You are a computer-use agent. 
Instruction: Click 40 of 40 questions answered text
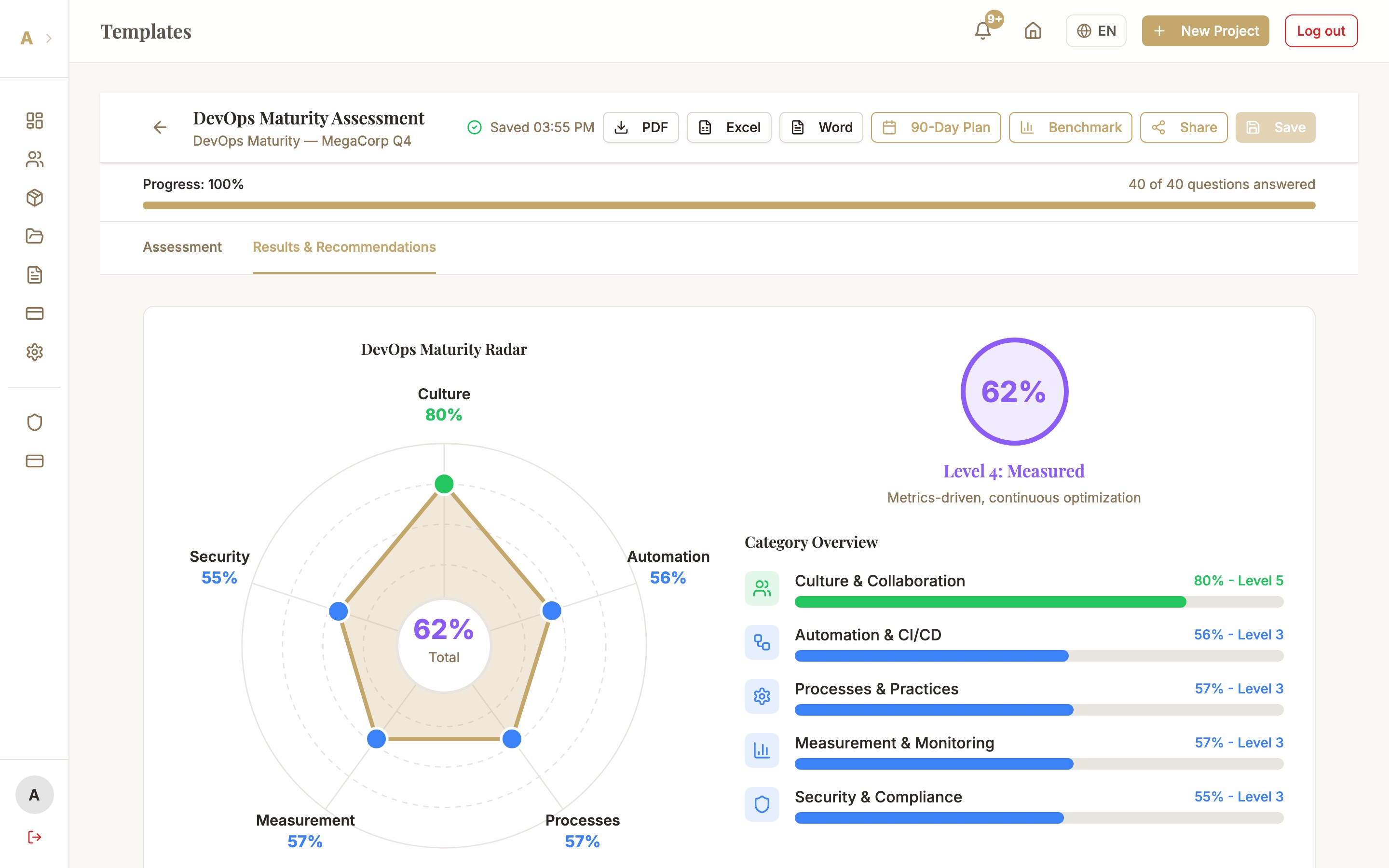coord(1222,184)
